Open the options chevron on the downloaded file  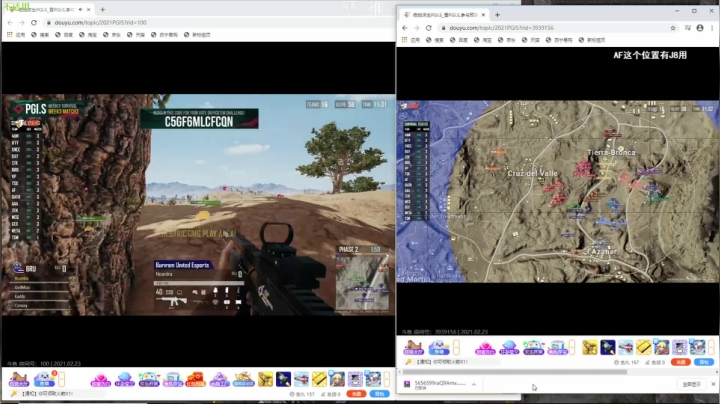[473, 384]
